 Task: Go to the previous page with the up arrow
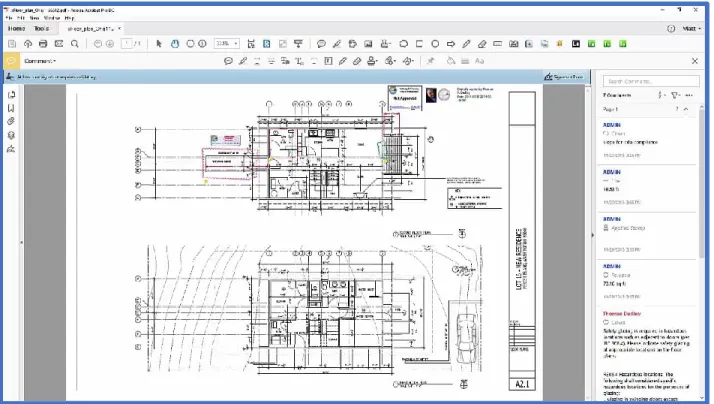tap(97, 44)
